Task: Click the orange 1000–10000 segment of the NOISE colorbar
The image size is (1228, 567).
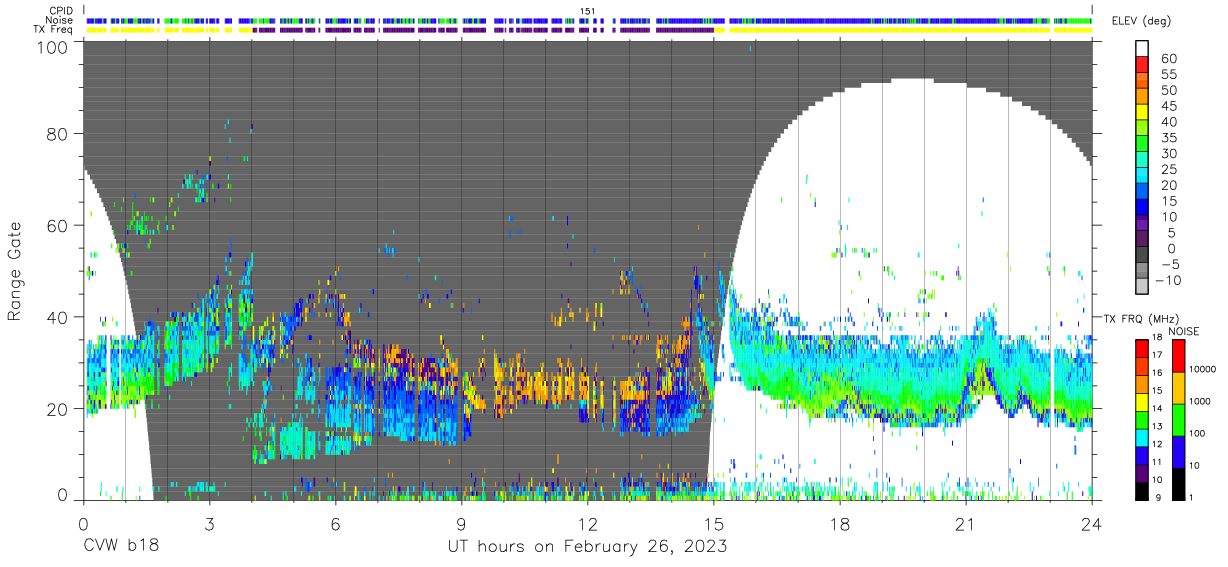Action: tap(1178, 387)
